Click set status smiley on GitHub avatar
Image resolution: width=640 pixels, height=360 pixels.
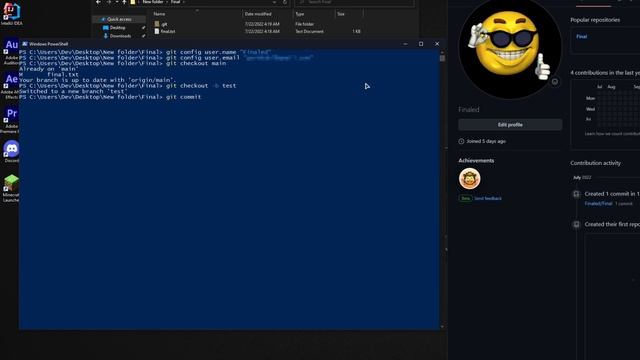(555, 82)
